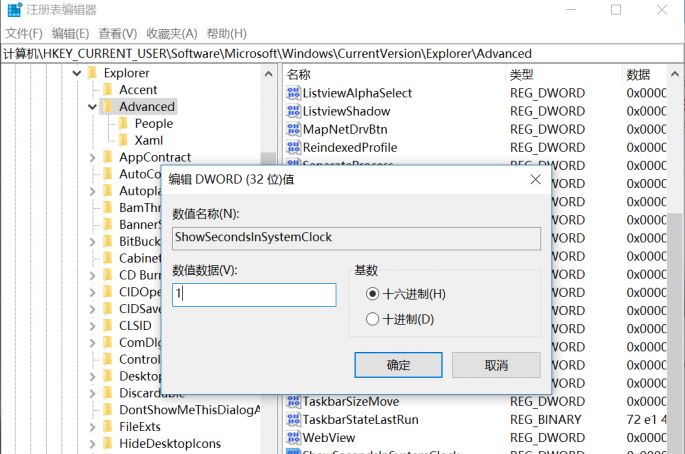Click the ListviewAlphaSelect value icon
The width and height of the screenshot is (685, 454).
[293, 93]
